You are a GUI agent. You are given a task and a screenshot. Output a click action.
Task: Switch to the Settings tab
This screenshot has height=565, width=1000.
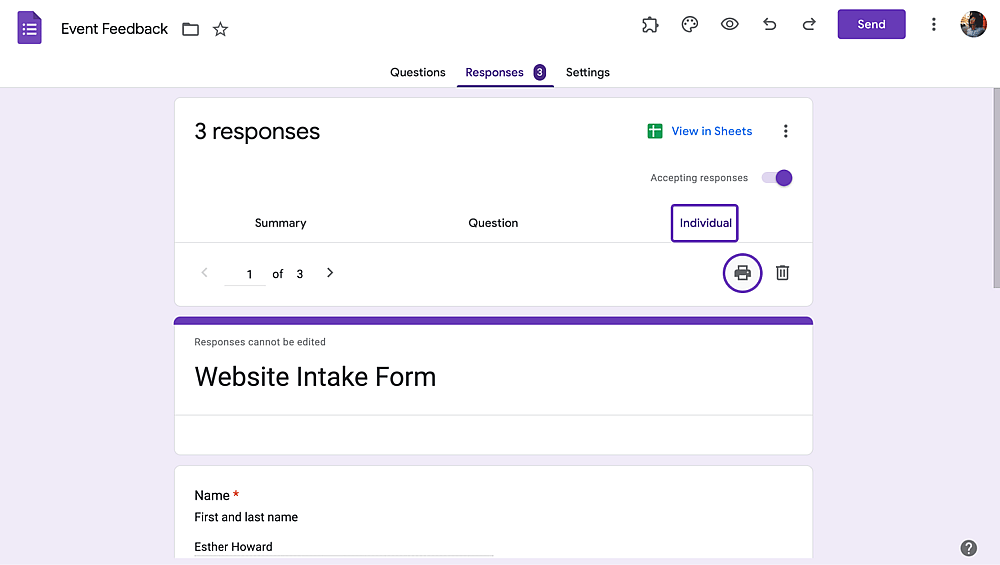tap(587, 72)
